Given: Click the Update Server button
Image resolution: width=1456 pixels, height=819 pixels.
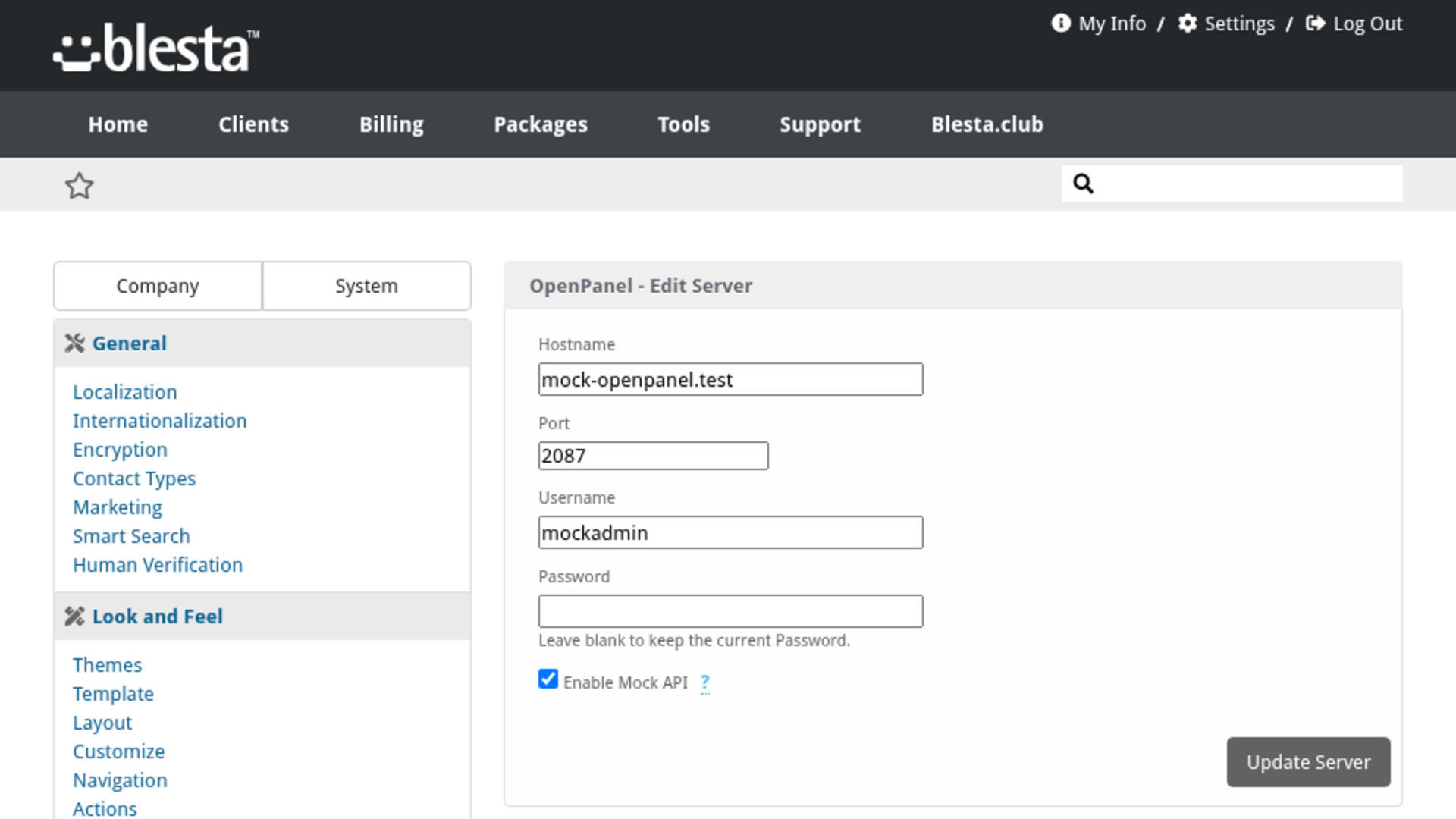Looking at the screenshot, I should pos(1308,762).
